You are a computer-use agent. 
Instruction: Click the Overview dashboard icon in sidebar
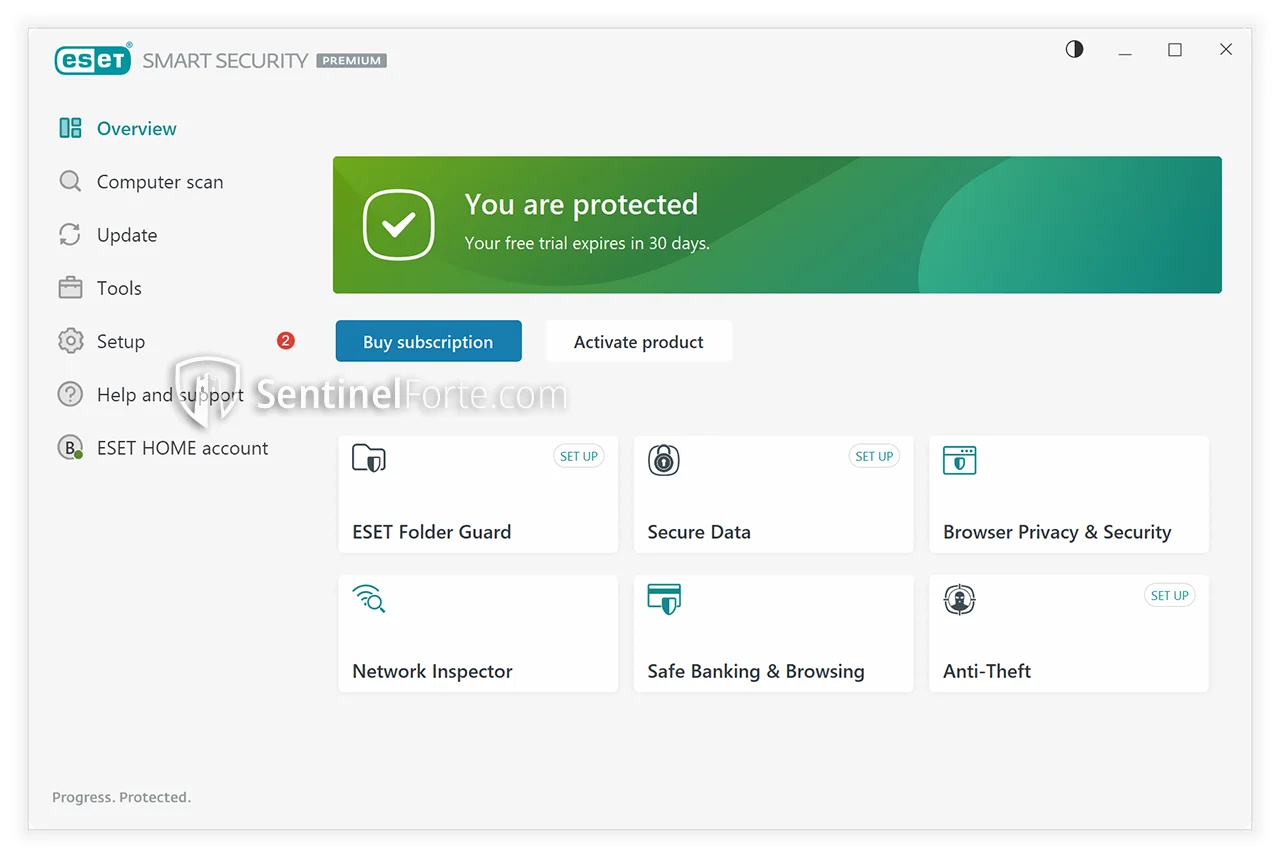click(x=70, y=128)
